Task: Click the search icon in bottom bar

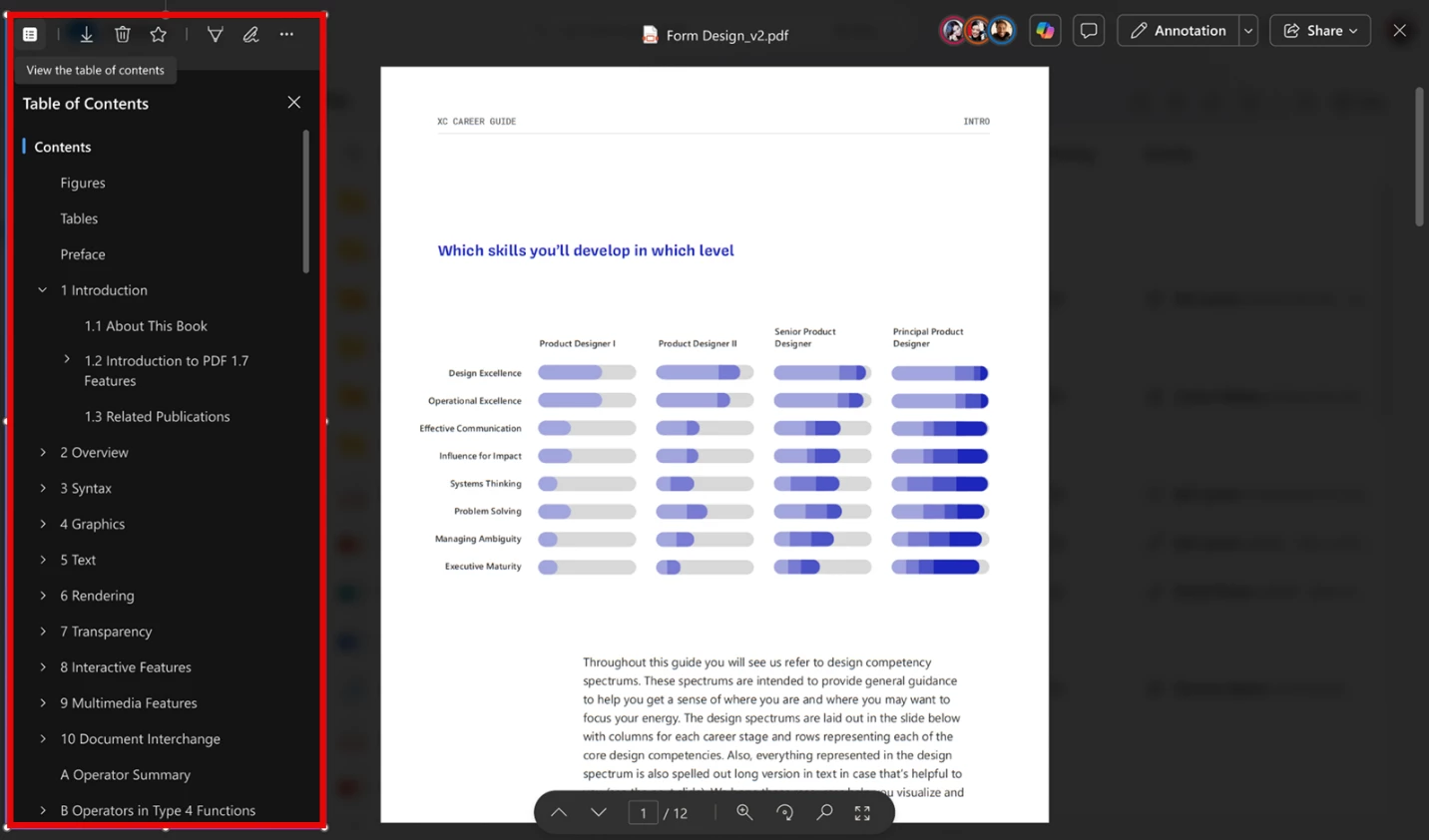Action: pos(824,813)
